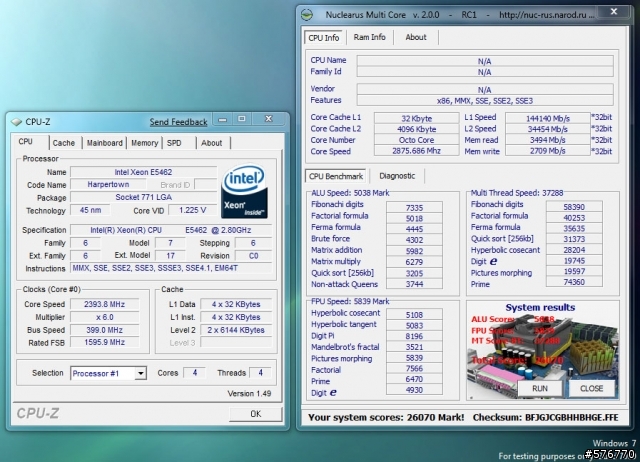Click the CPU-Z title bar app icon

[x=16, y=122]
